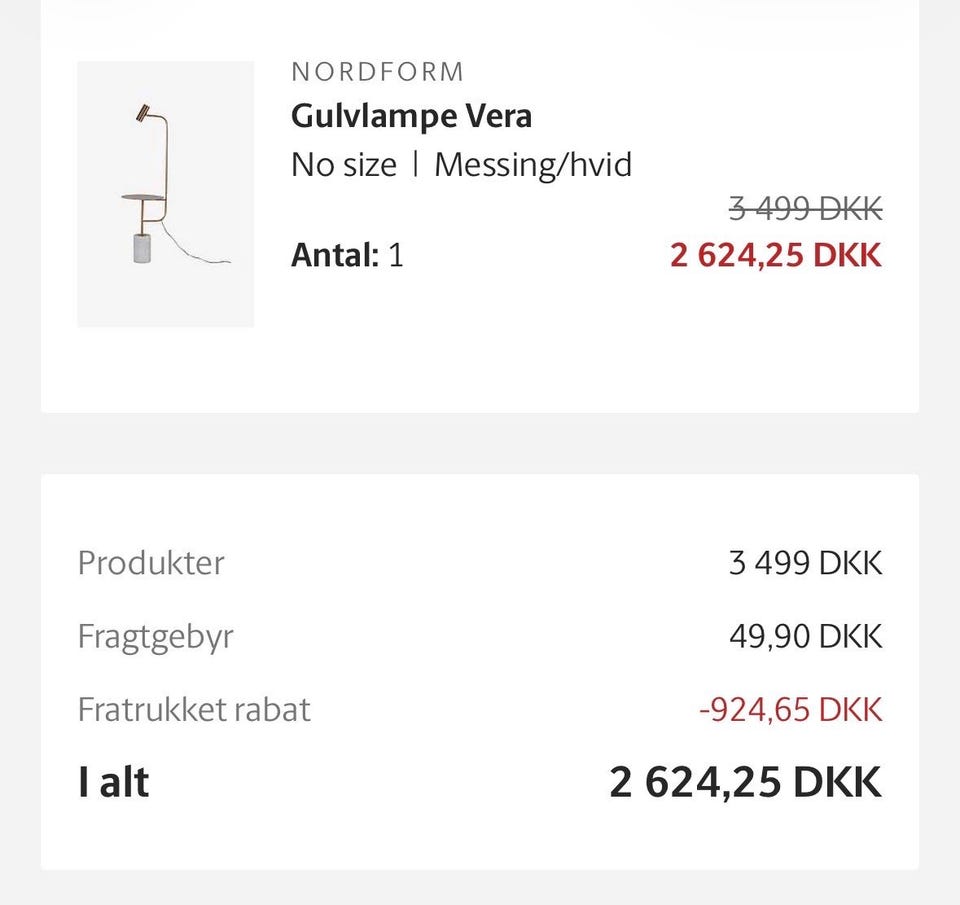Click the Messing/hvid color variant text
Image resolution: width=960 pixels, height=905 pixels.
click(533, 164)
